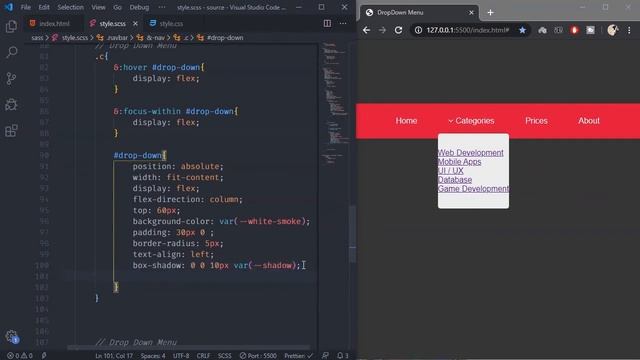Close the DropDown Menu browser tab

471,13
